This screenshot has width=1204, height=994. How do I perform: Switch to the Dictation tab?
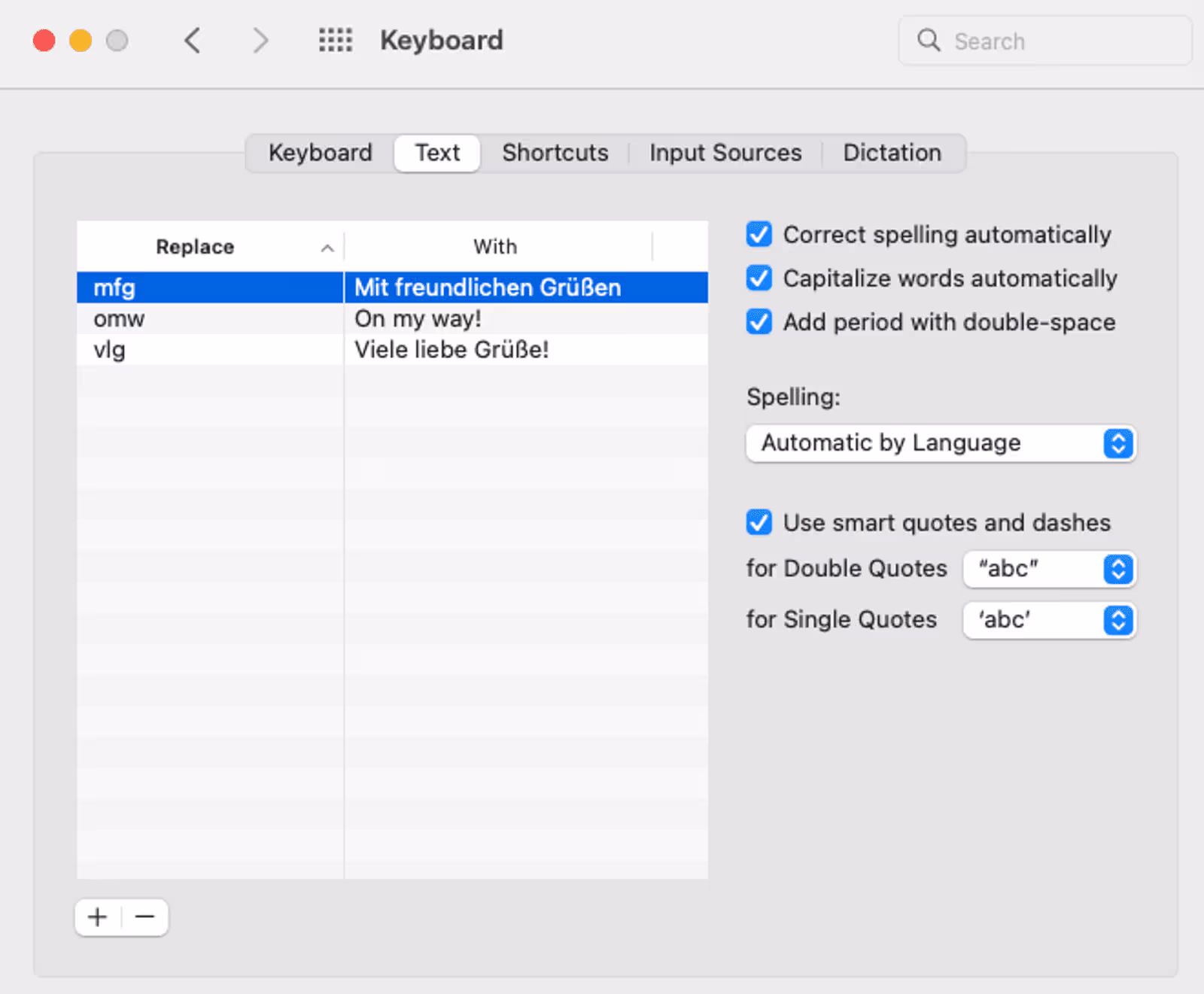click(892, 153)
